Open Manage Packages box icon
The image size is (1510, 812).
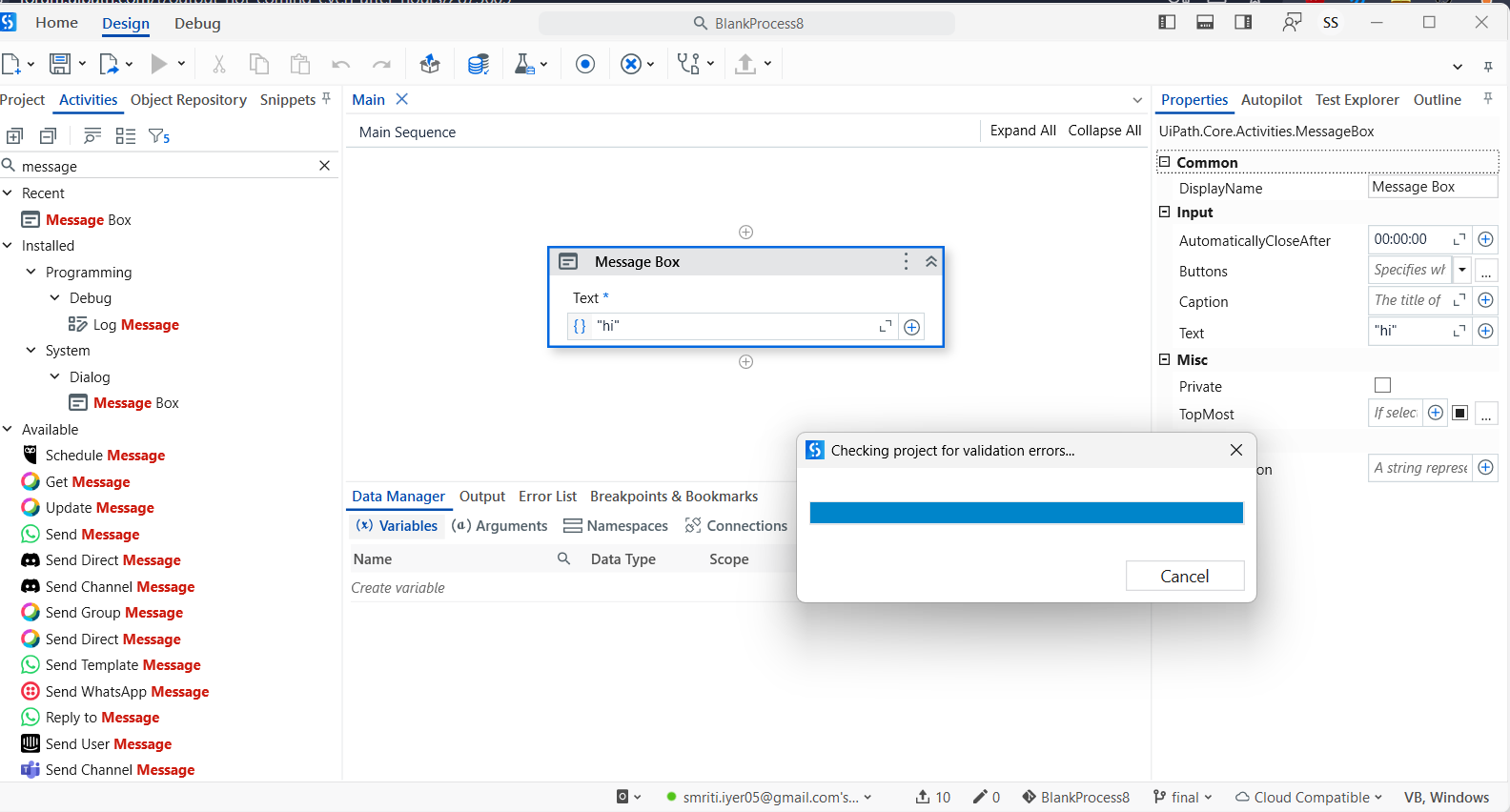[x=430, y=64]
